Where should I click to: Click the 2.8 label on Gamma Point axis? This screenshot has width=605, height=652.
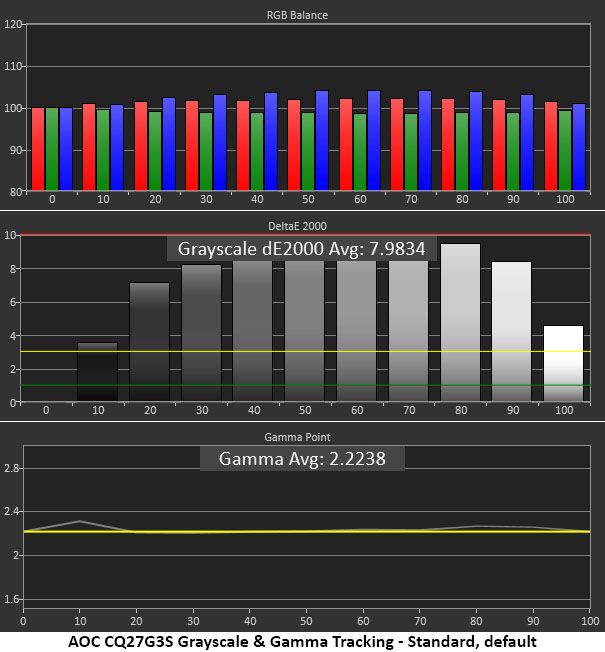(12, 469)
